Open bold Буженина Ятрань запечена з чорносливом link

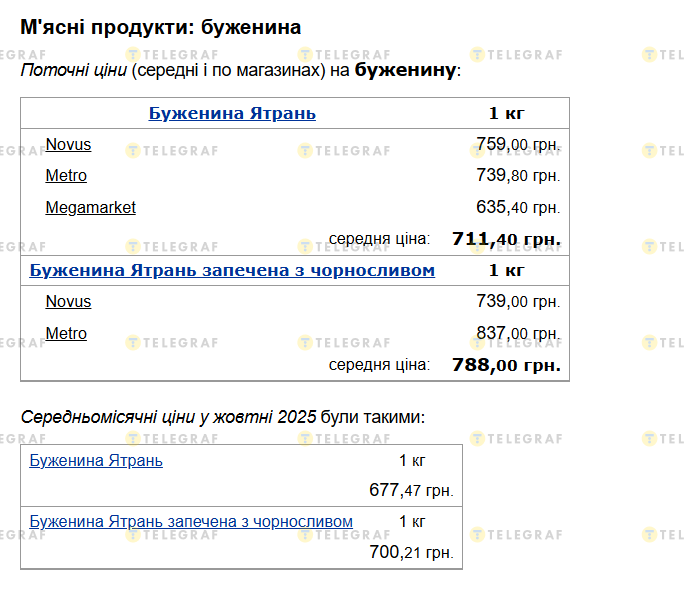coord(232,270)
